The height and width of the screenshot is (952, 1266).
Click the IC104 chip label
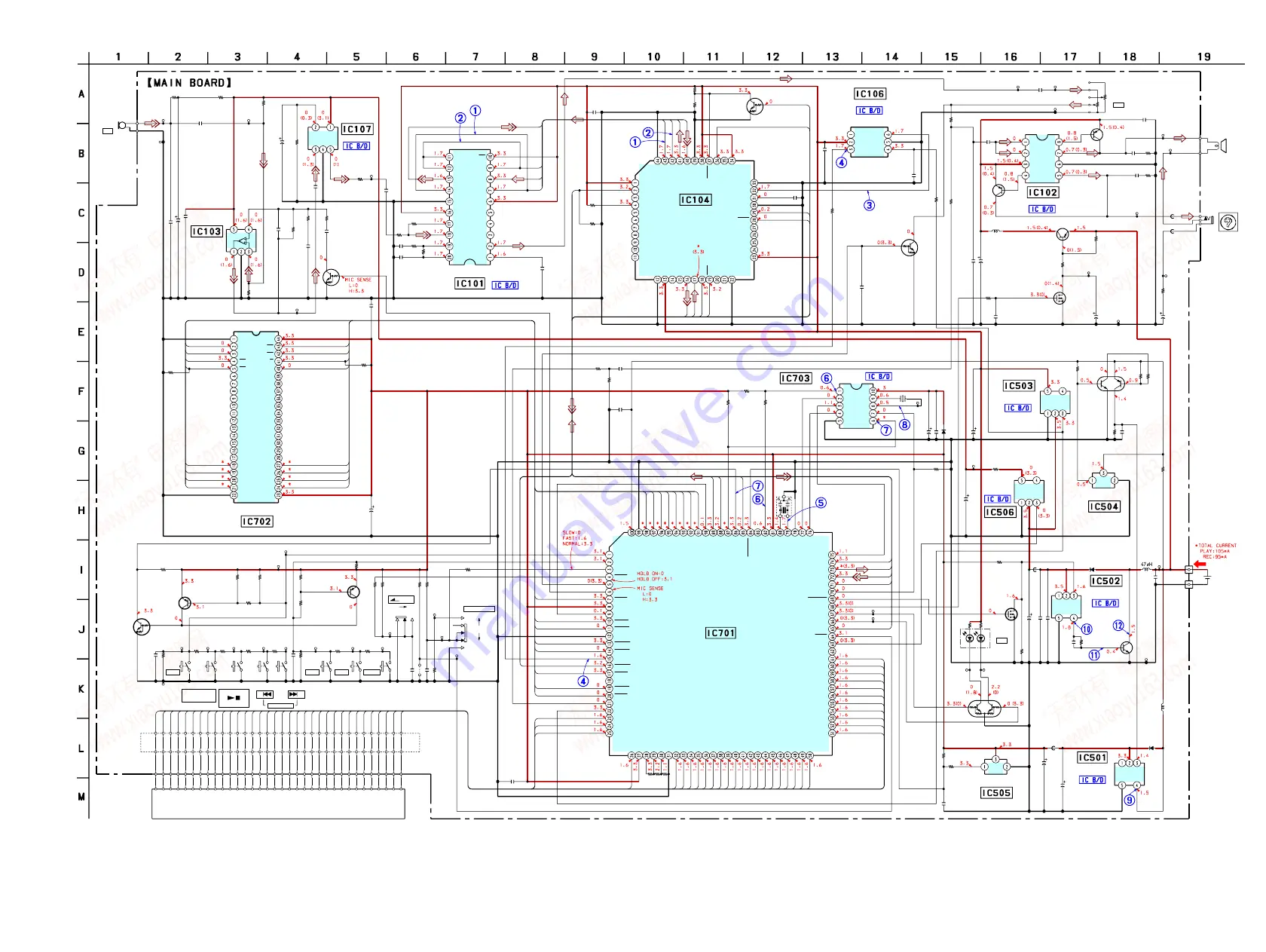(696, 200)
